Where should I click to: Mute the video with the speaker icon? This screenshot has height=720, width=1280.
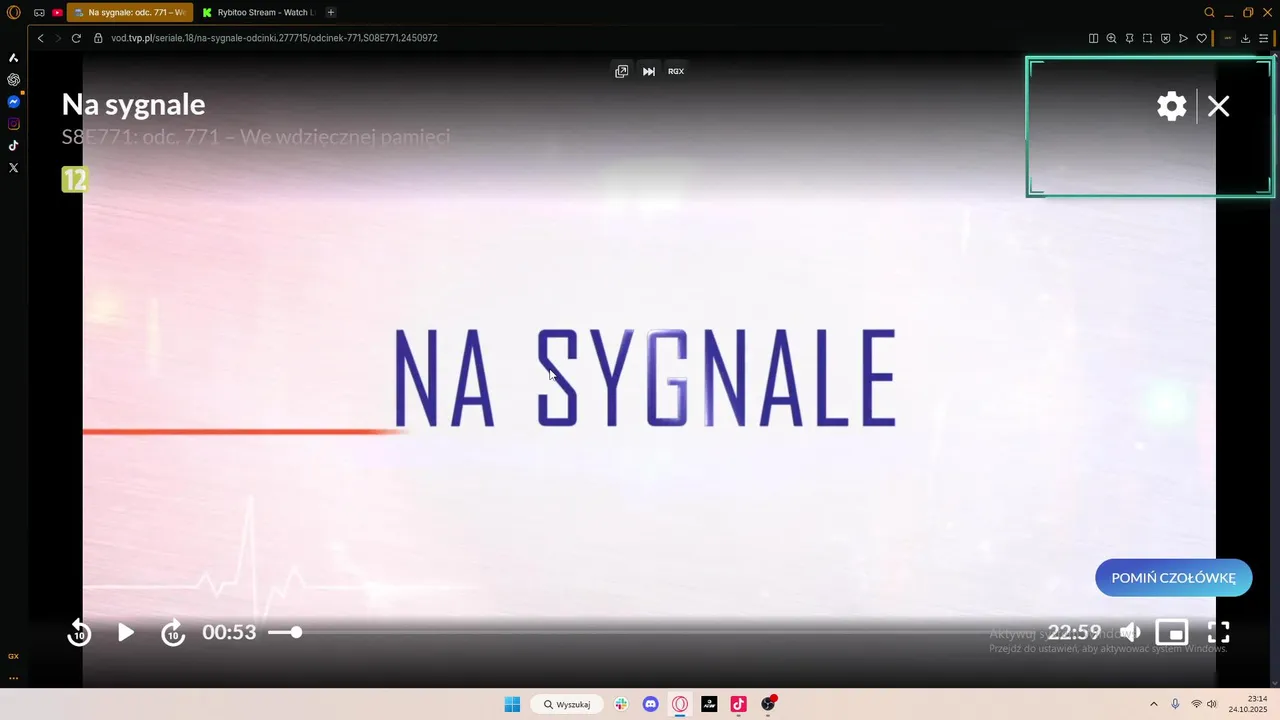click(1130, 632)
